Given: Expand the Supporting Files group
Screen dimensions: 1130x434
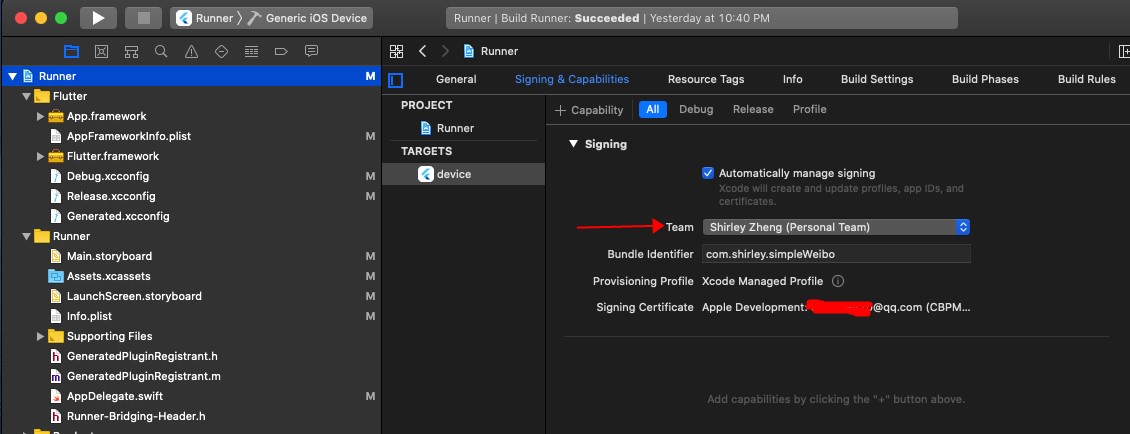Looking at the screenshot, I should 40,336.
